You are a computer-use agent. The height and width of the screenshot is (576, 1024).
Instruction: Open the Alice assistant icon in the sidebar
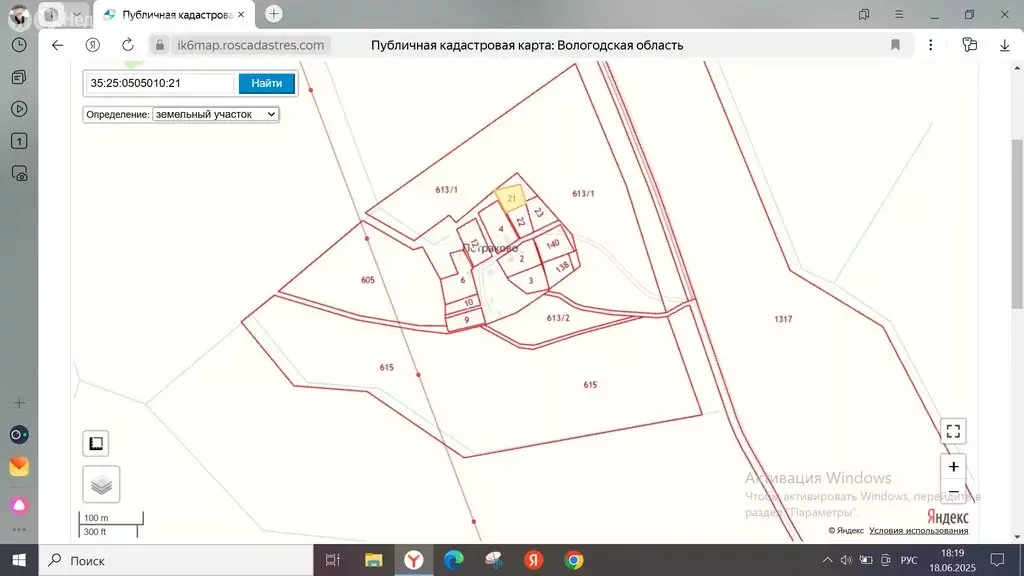tap(19, 435)
